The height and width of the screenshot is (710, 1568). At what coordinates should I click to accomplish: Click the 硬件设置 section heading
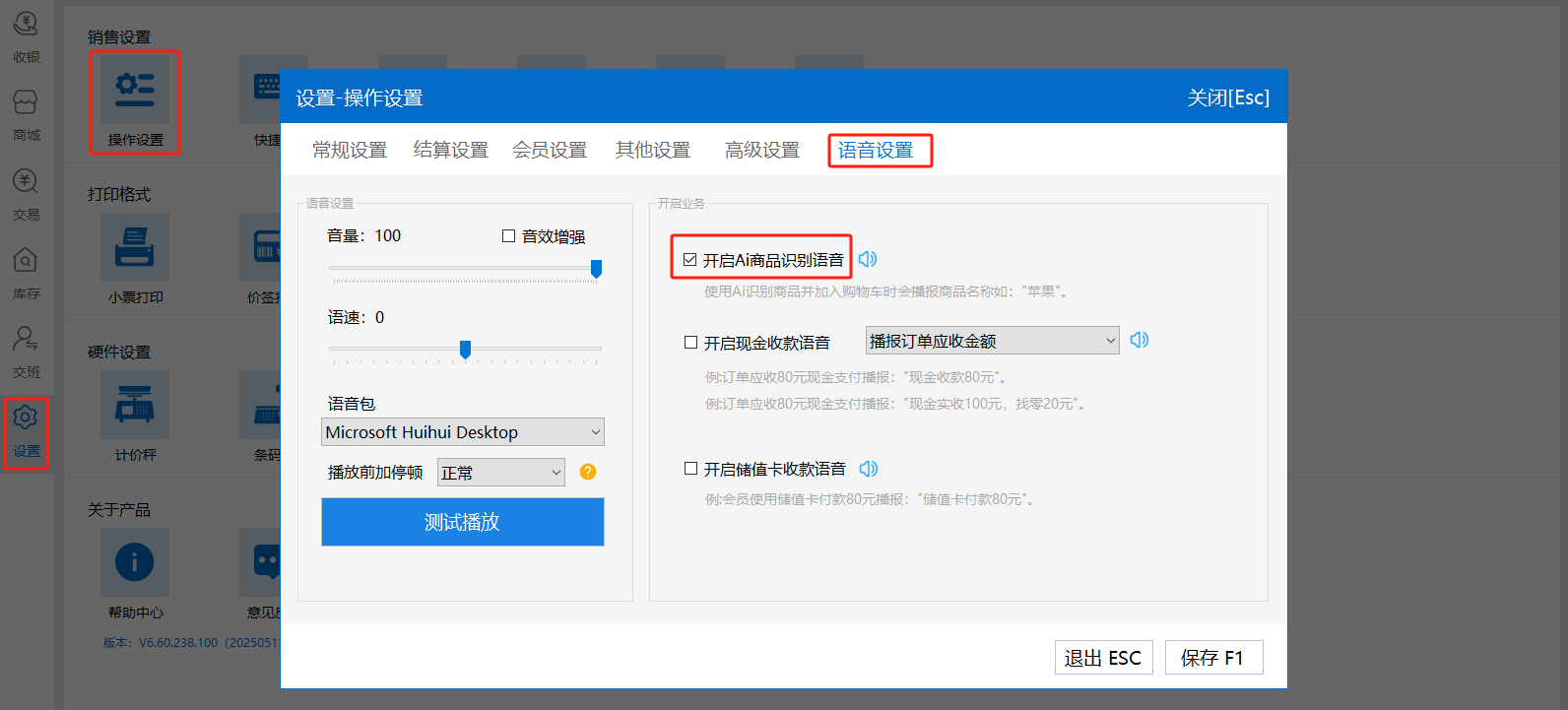point(119,352)
